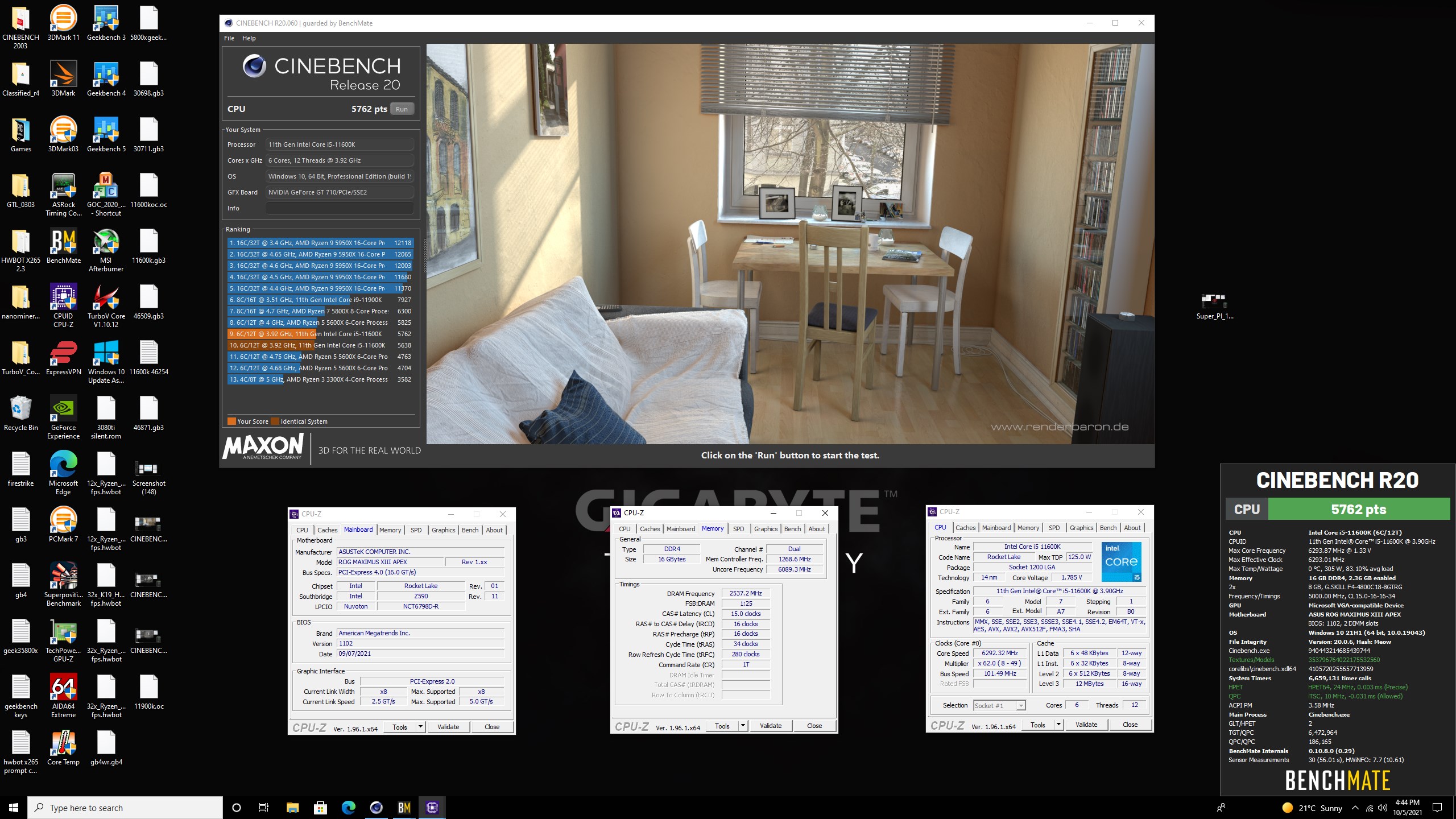The image size is (1456, 819).
Task: Click Validate in right CPU-Z window
Action: [1086, 724]
